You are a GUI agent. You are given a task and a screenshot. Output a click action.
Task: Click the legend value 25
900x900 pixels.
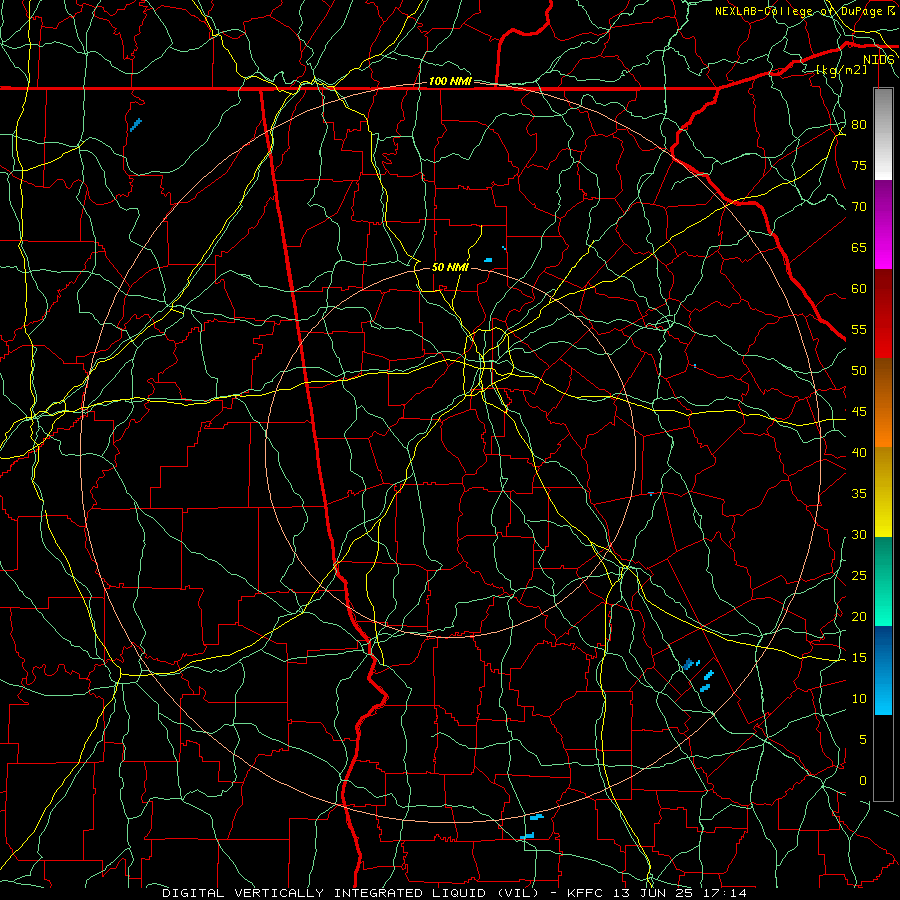859,576
